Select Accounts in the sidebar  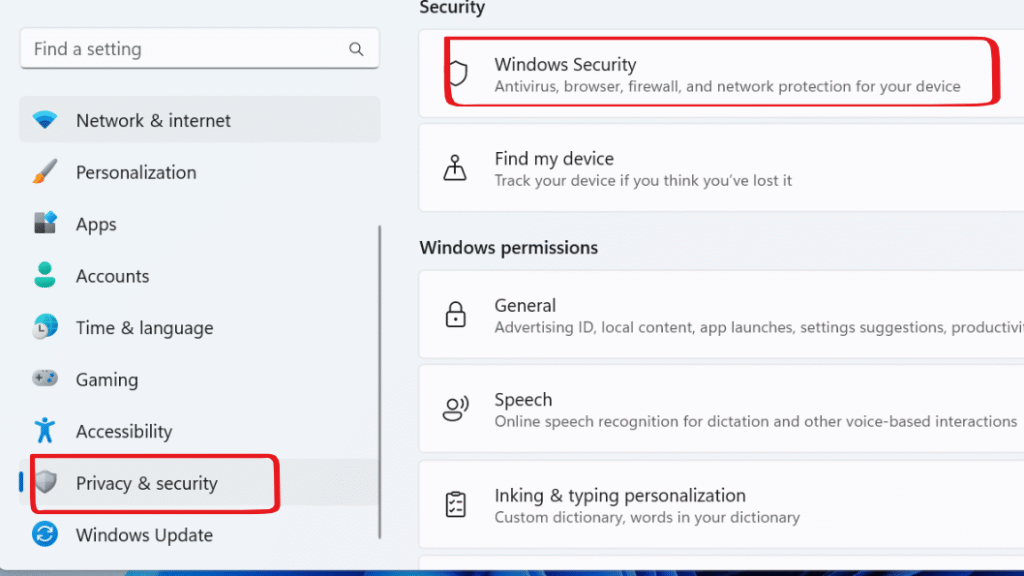(x=199, y=276)
